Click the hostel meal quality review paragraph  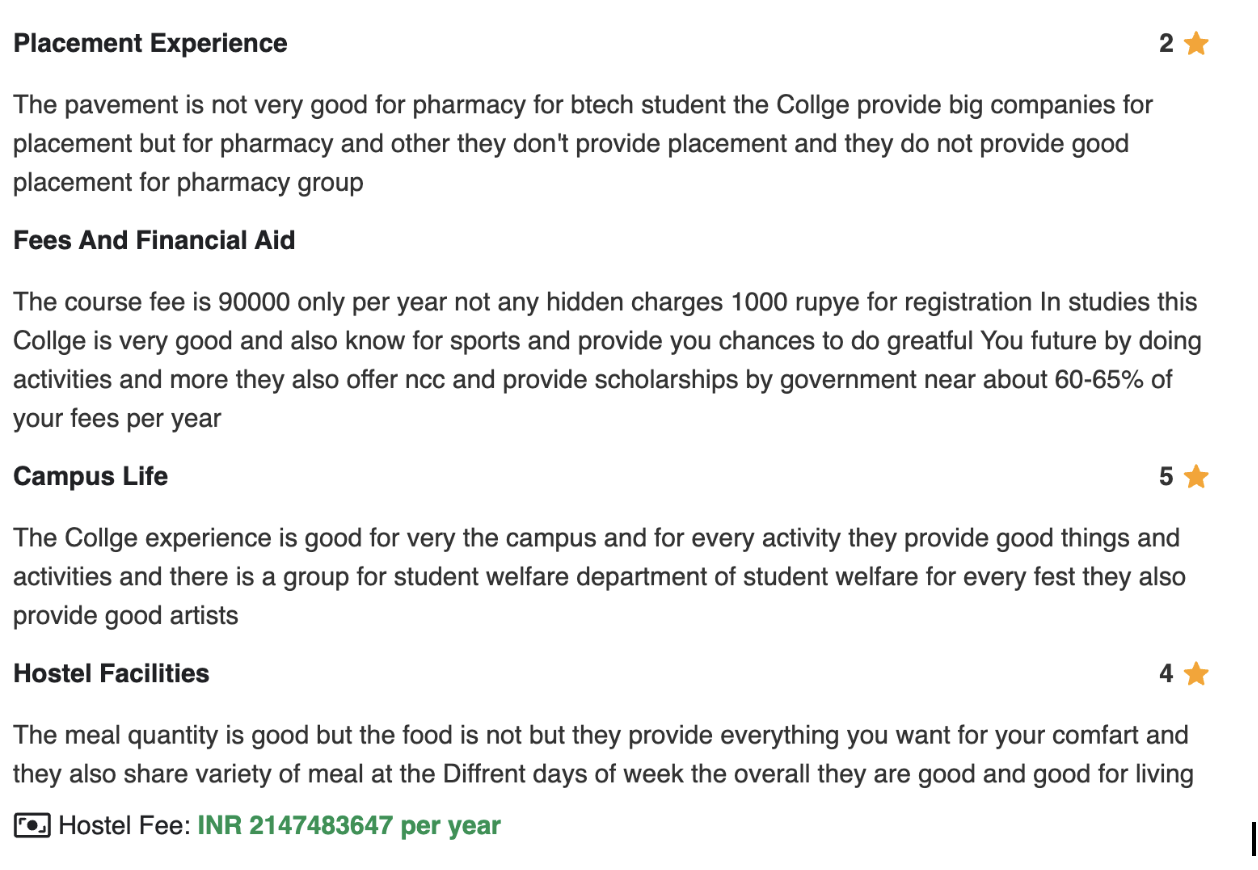pyautogui.click(x=600, y=755)
